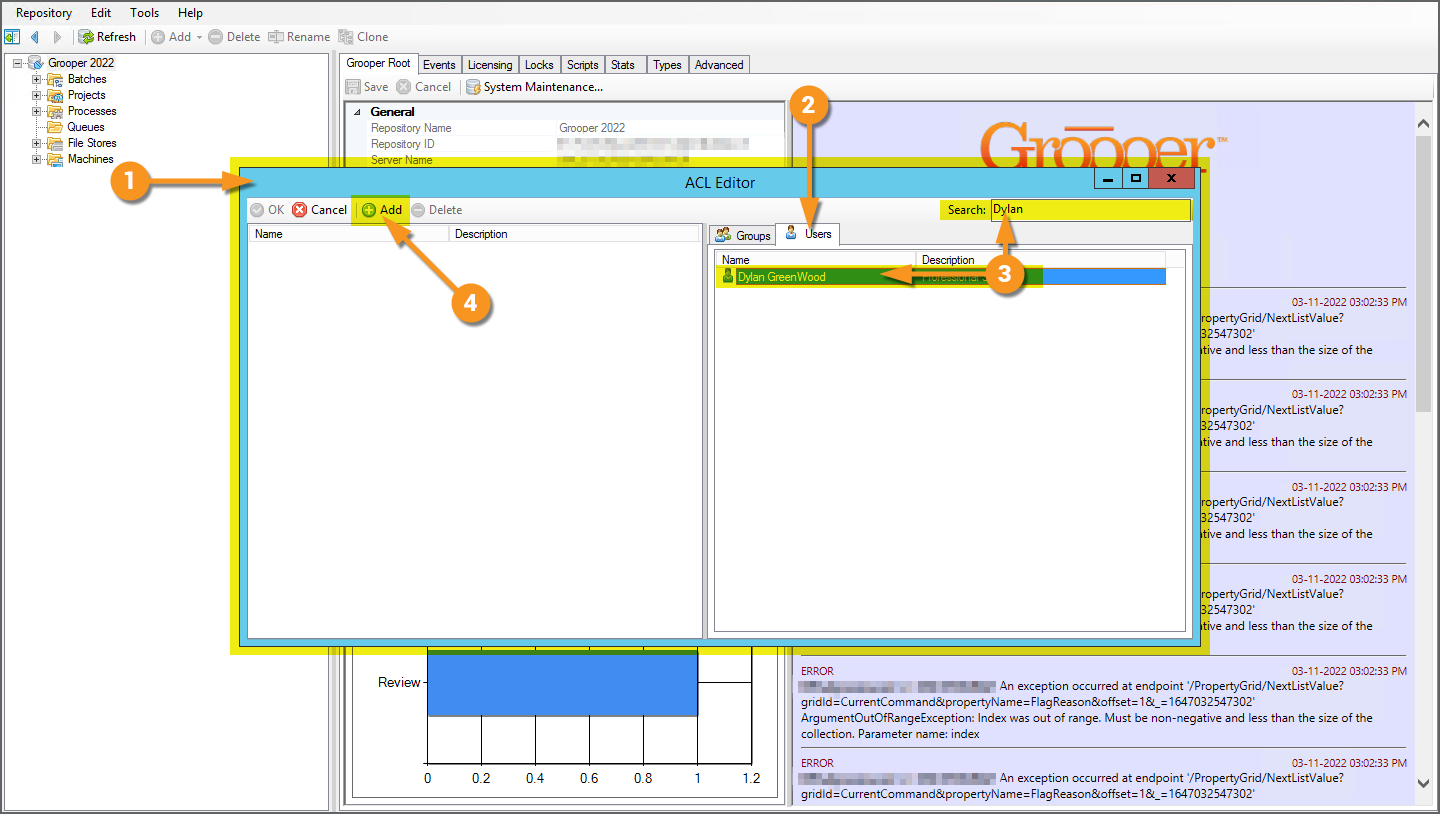Open the Licensing tab
This screenshot has height=814, width=1440.
pos(490,65)
